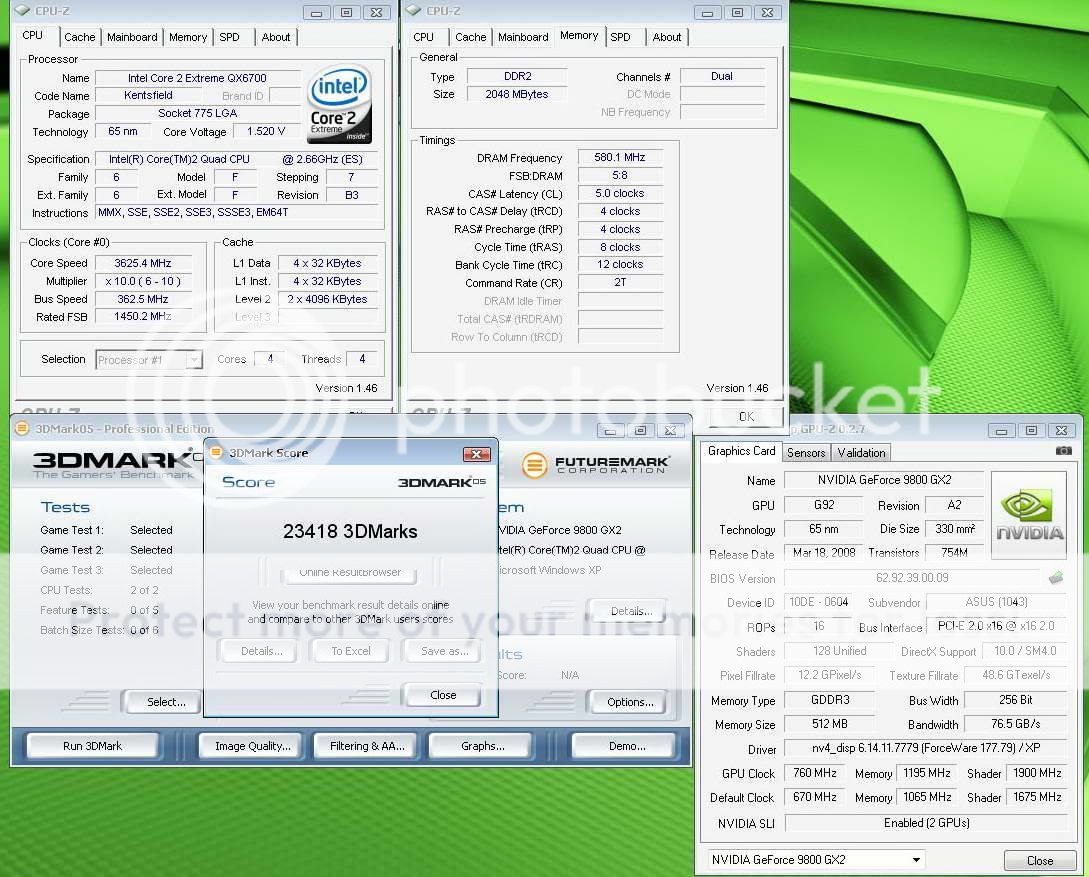Click the memory Type value 'DDR2'
The image size is (1089, 877).
point(517,76)
